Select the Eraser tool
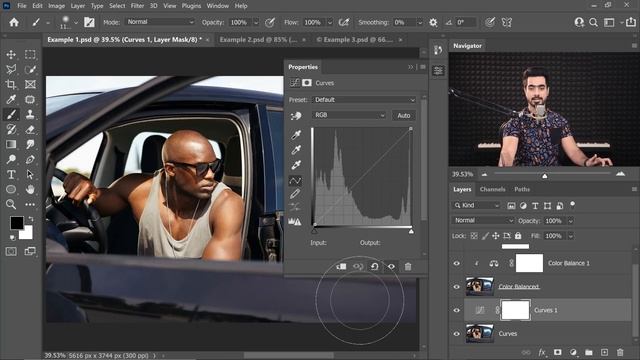Image resolution: width=640 pixels, height=360 pixels. tap(30, 129)
